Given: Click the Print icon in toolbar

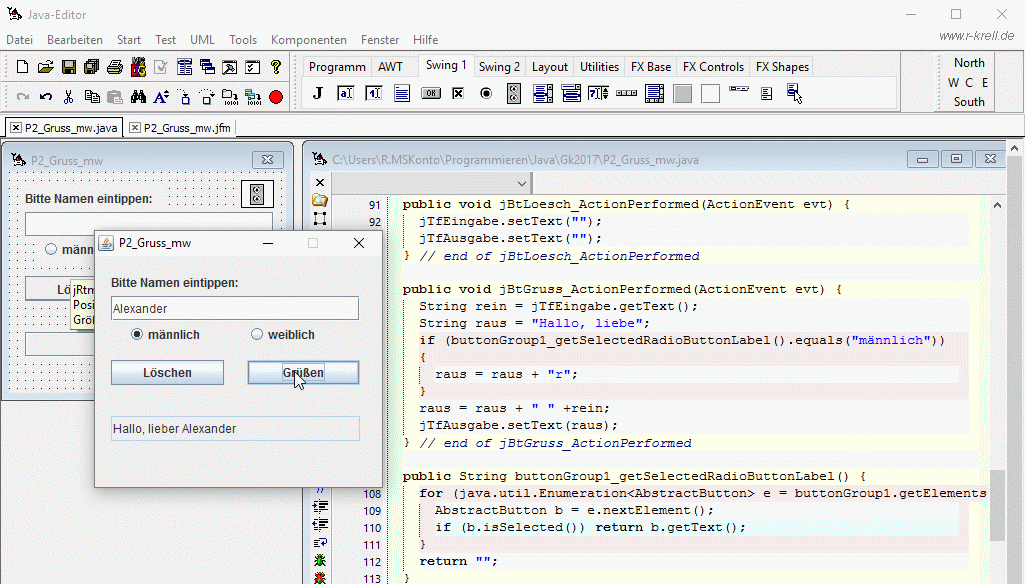Looking at the screenshot, I should click(x=115, y=67).
